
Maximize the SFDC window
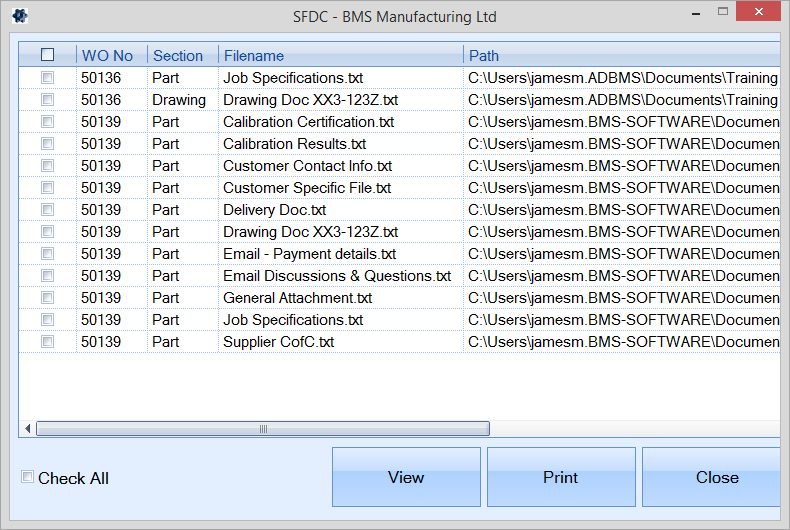tap(723, 12)
